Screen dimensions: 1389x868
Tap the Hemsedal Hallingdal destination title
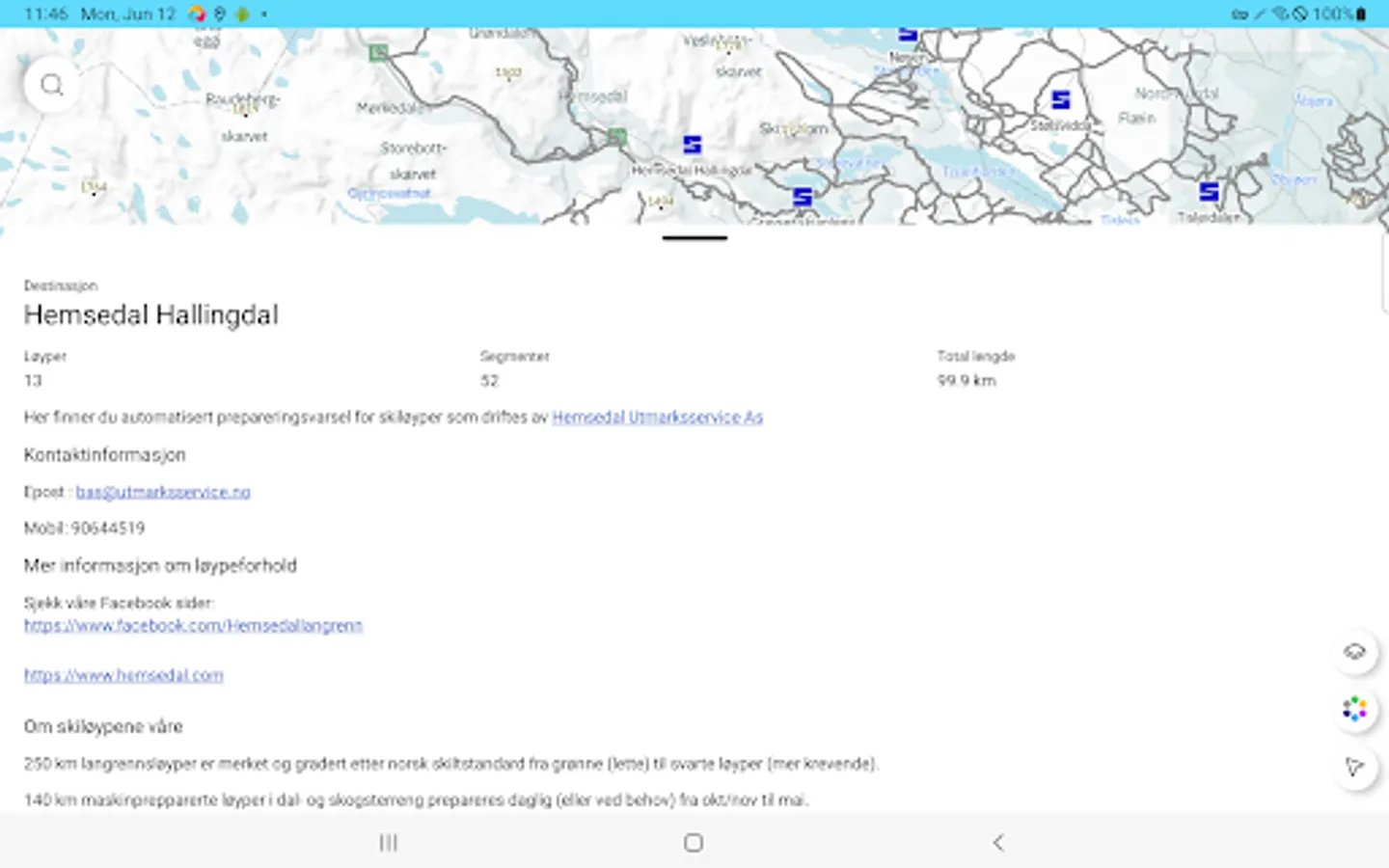click(151, 315)
